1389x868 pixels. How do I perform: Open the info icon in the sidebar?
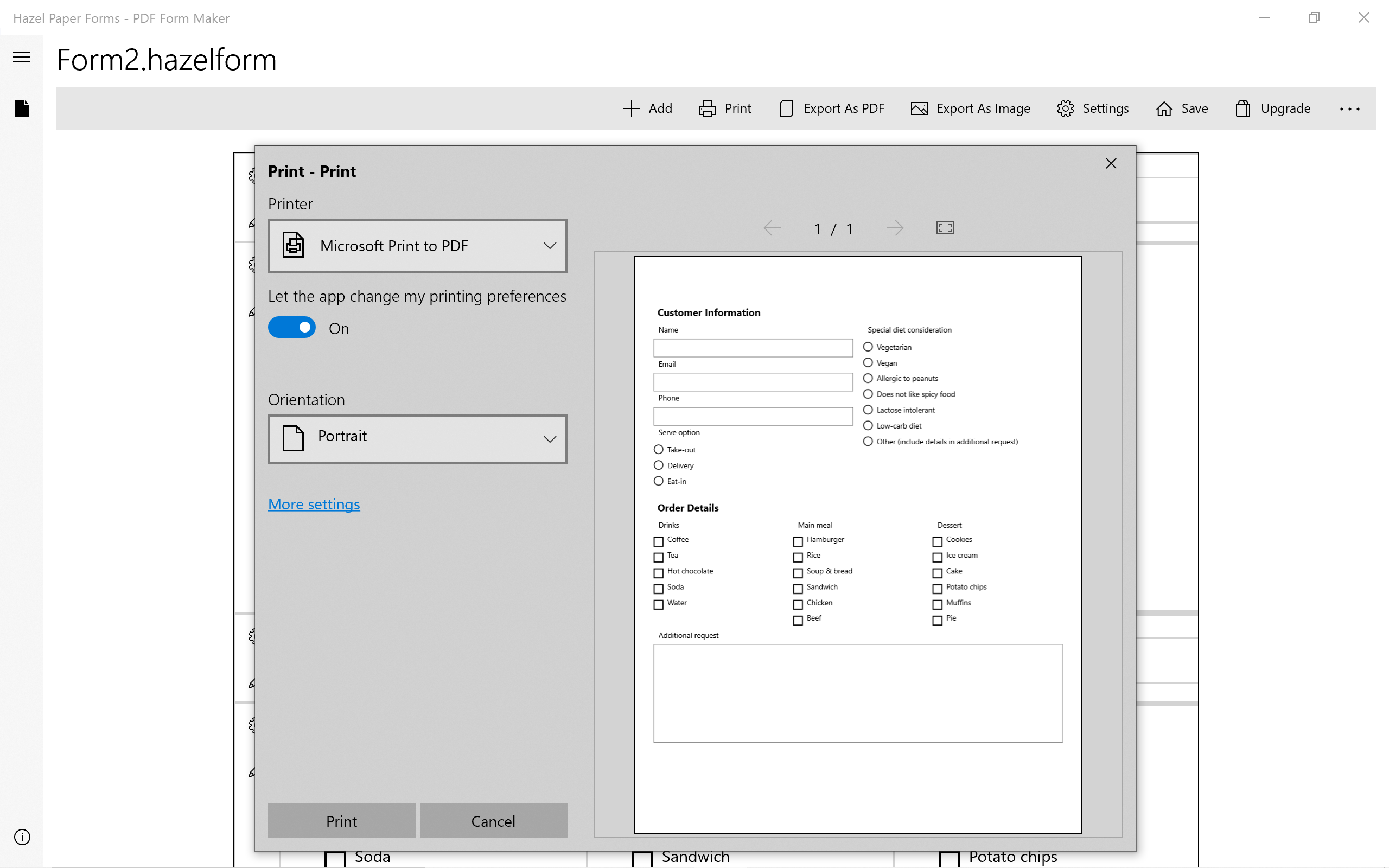click(x=22, y=837)
